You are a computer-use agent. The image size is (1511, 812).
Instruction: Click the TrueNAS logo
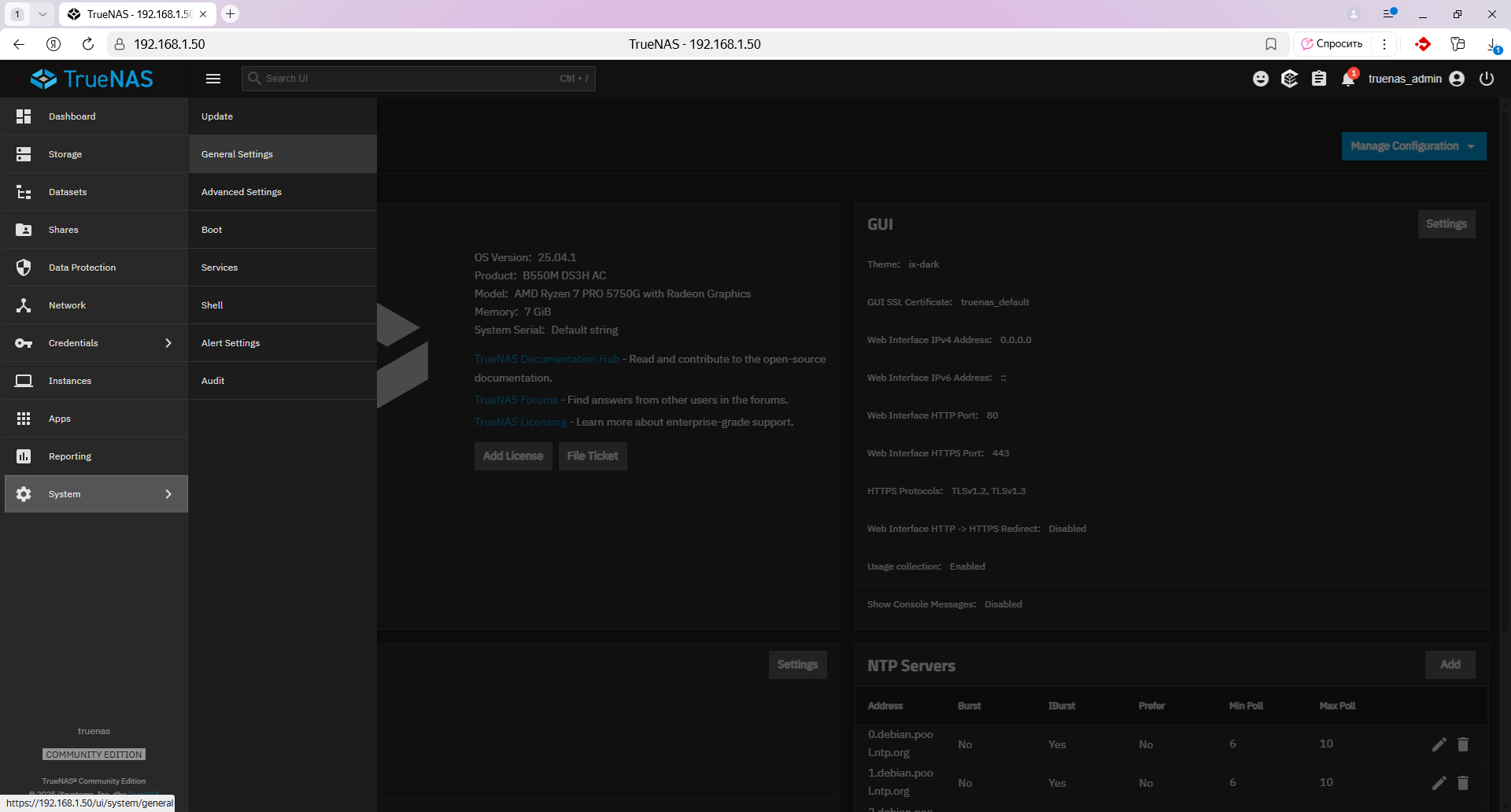92,79
